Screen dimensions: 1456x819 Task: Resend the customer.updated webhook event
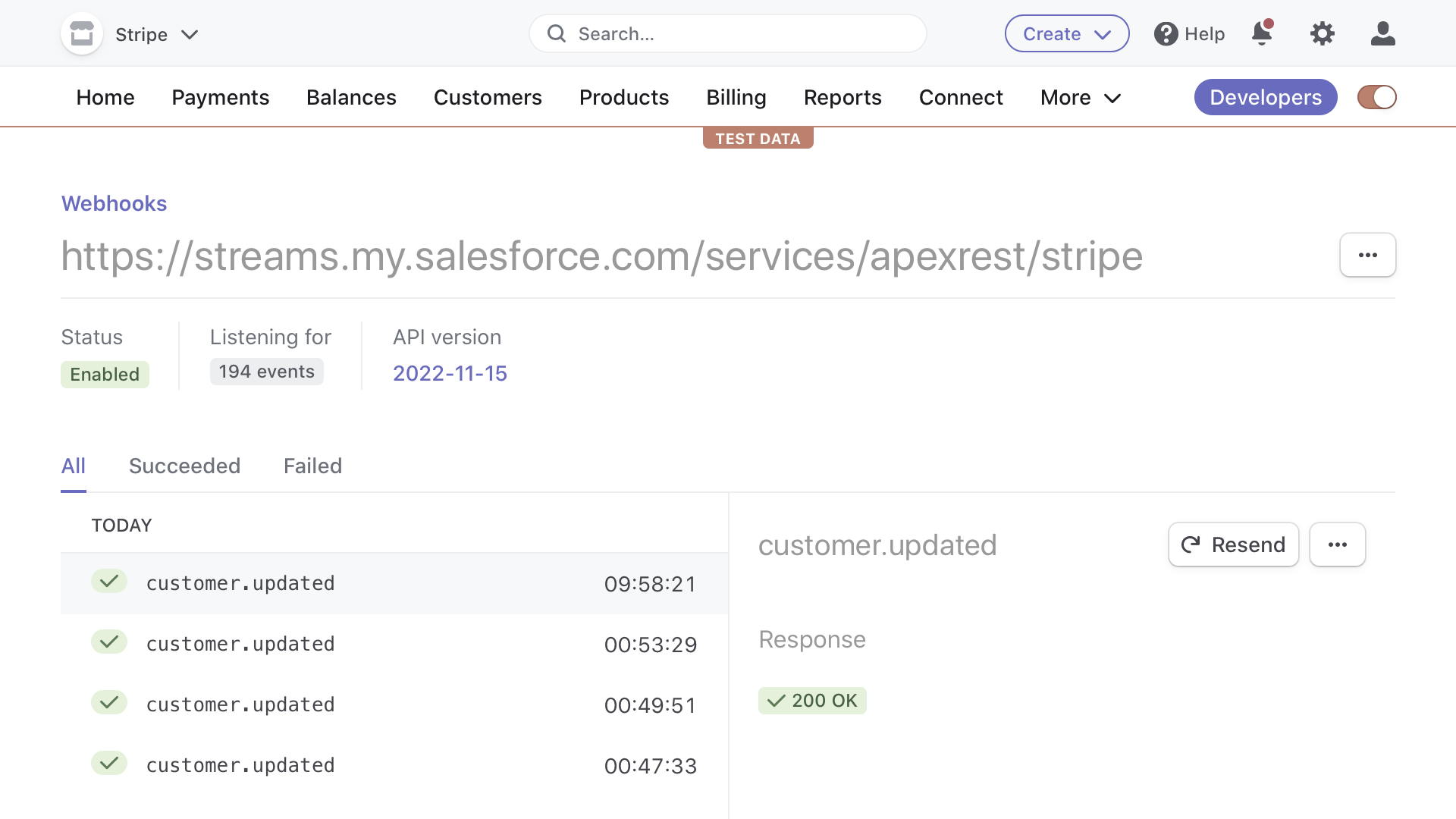tap(1233, 544)
